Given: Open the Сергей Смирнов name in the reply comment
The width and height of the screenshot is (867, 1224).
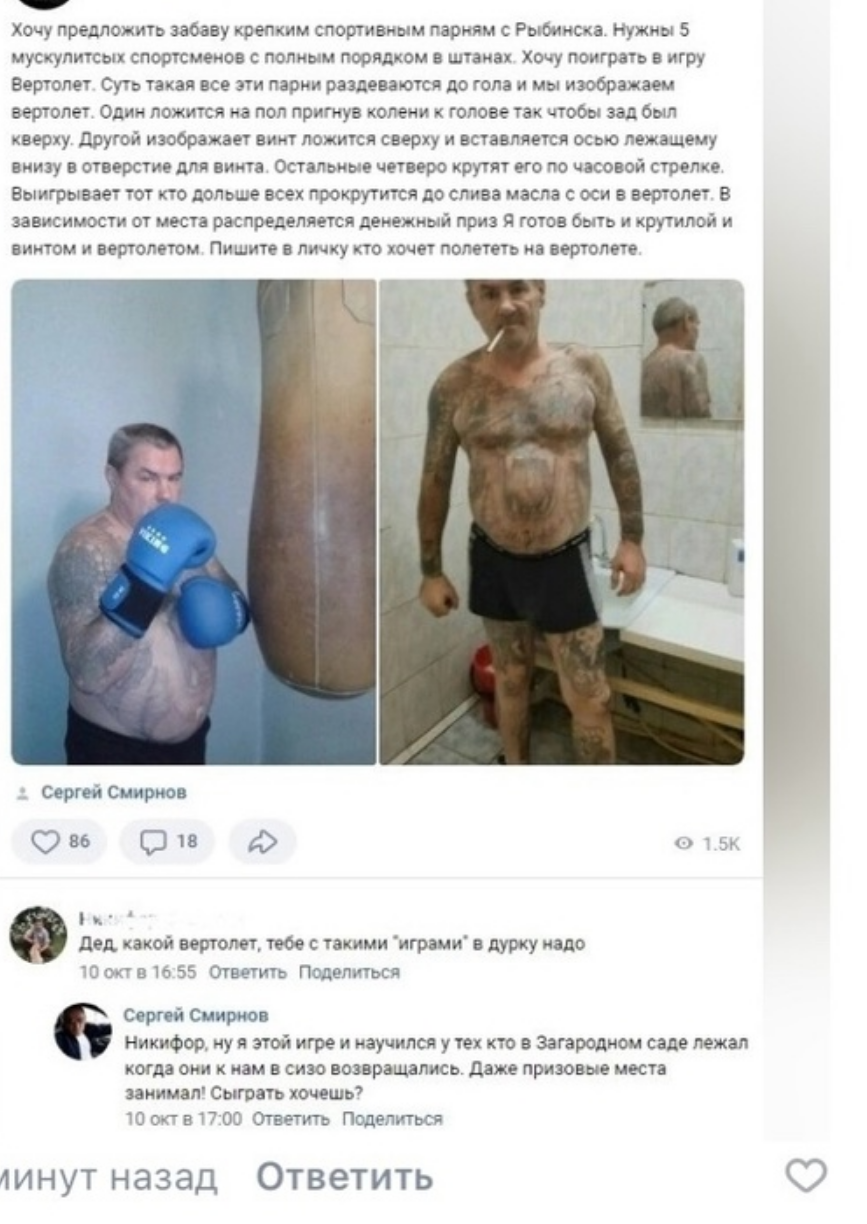Looking at the screenshot, I should click(196, 1015).
